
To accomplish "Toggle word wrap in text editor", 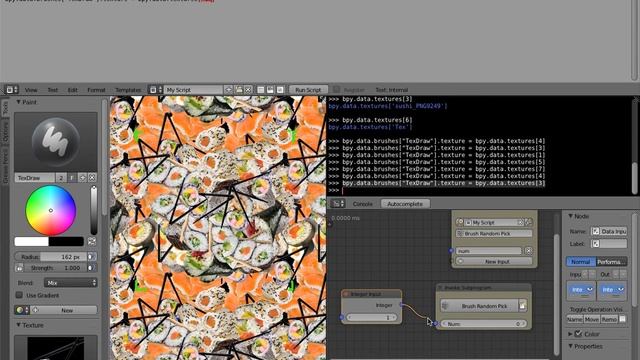I will tap(270, 90).
